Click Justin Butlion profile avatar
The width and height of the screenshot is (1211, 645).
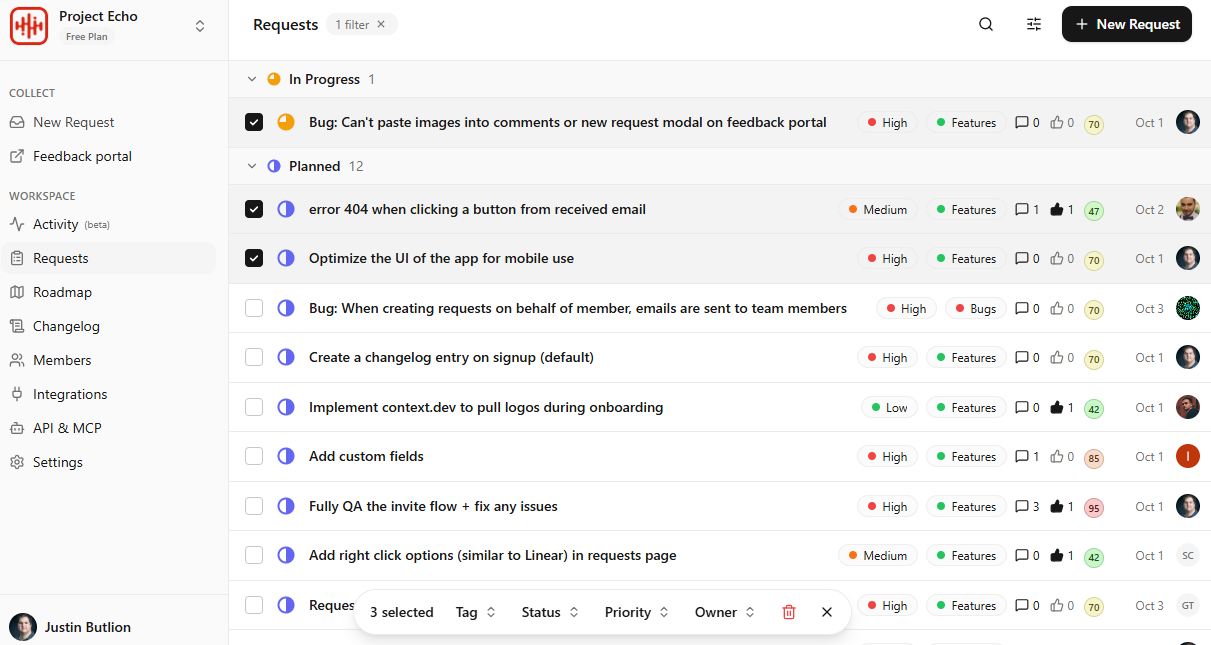coord(23,627)
